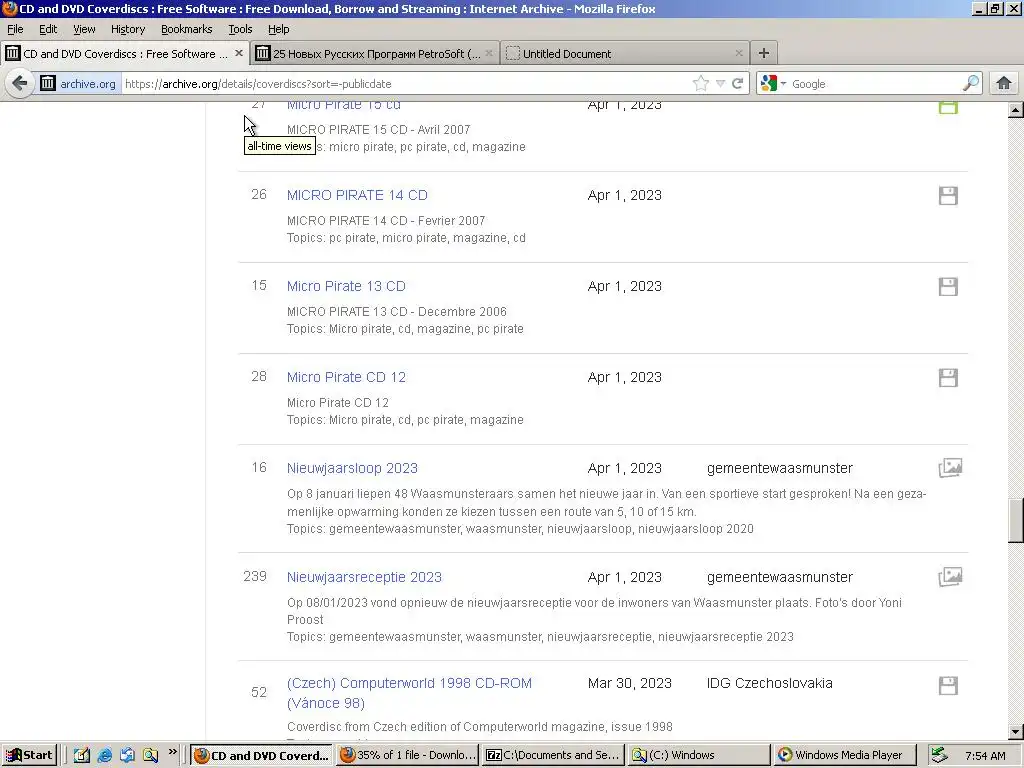Click the 239 views count for Nieuwjaarsreceptie 2023
1024x768 pixels.
255,576
